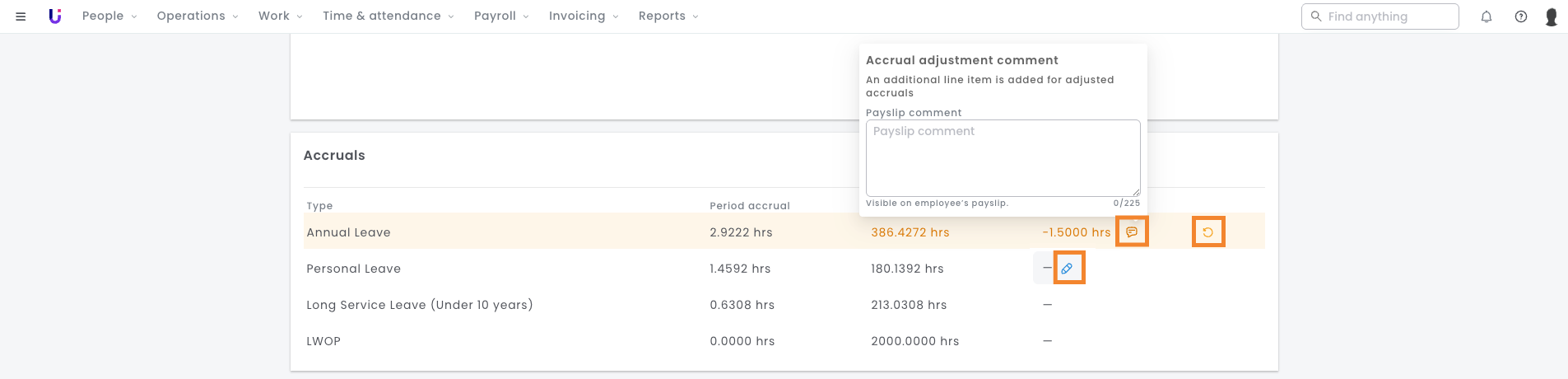Edit the Personal Leave adjustment with pencil icon
Screen dimensions: 1568x379
(1067, 269)
